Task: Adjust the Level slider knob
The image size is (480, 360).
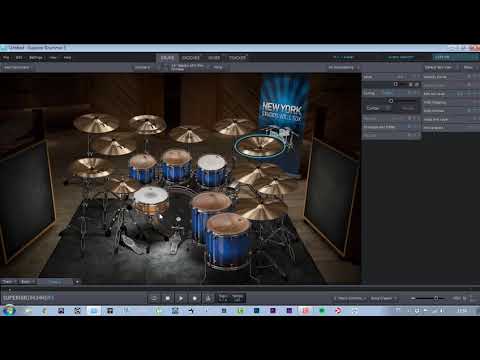Action: (x=396, y=84)
